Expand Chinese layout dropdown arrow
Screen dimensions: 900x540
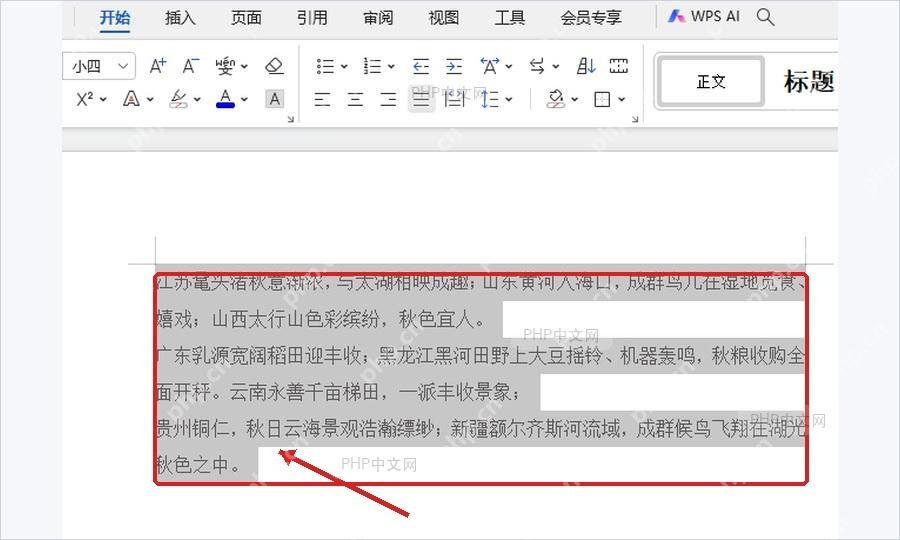click(x=509, y=67)
